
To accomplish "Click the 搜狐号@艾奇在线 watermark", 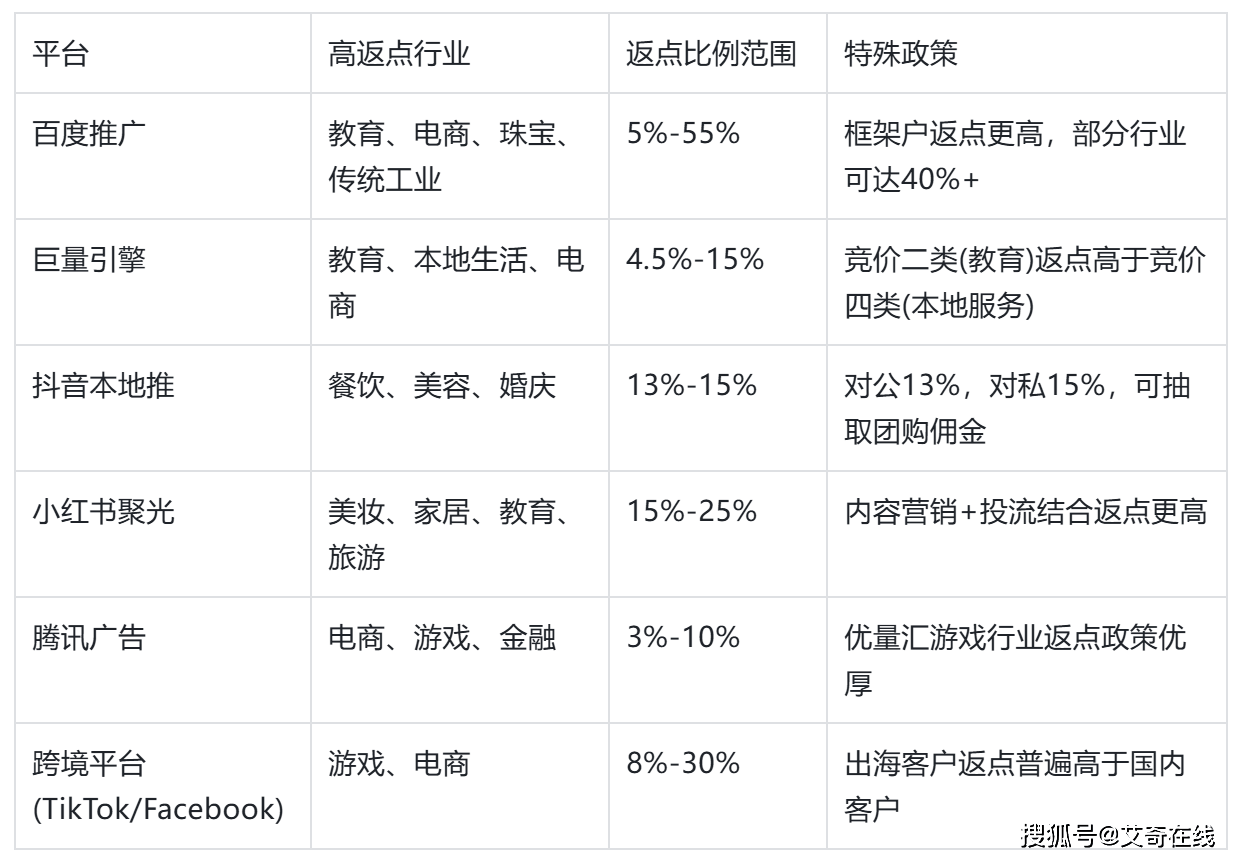I will [x=1117, y=835].
